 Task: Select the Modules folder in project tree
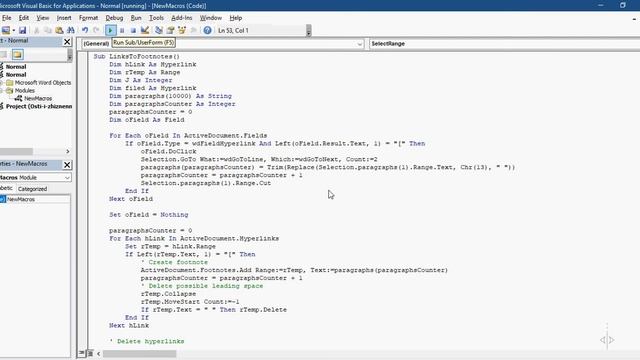(x=24, y=91)
